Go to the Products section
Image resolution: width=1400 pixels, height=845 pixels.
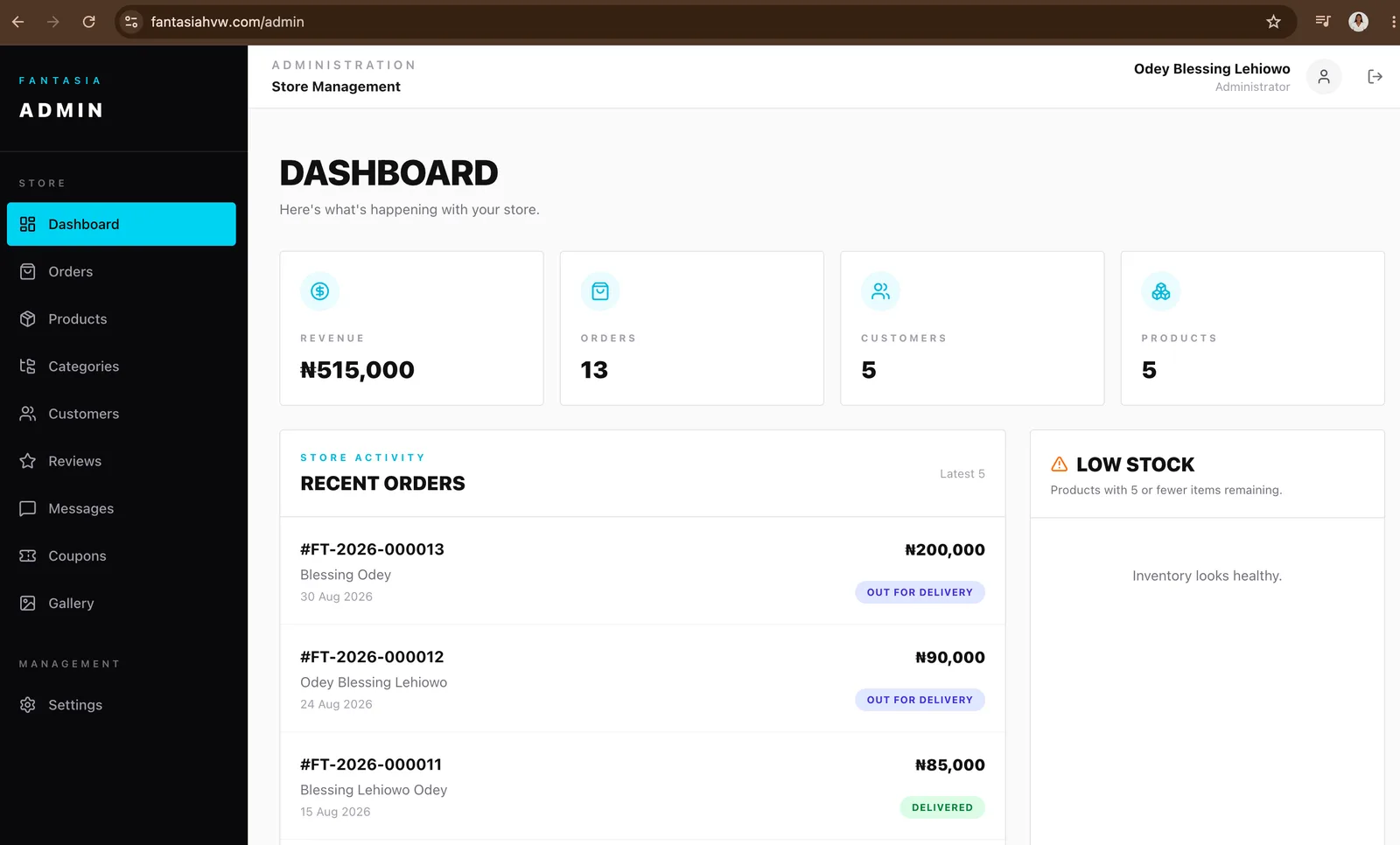122,318
